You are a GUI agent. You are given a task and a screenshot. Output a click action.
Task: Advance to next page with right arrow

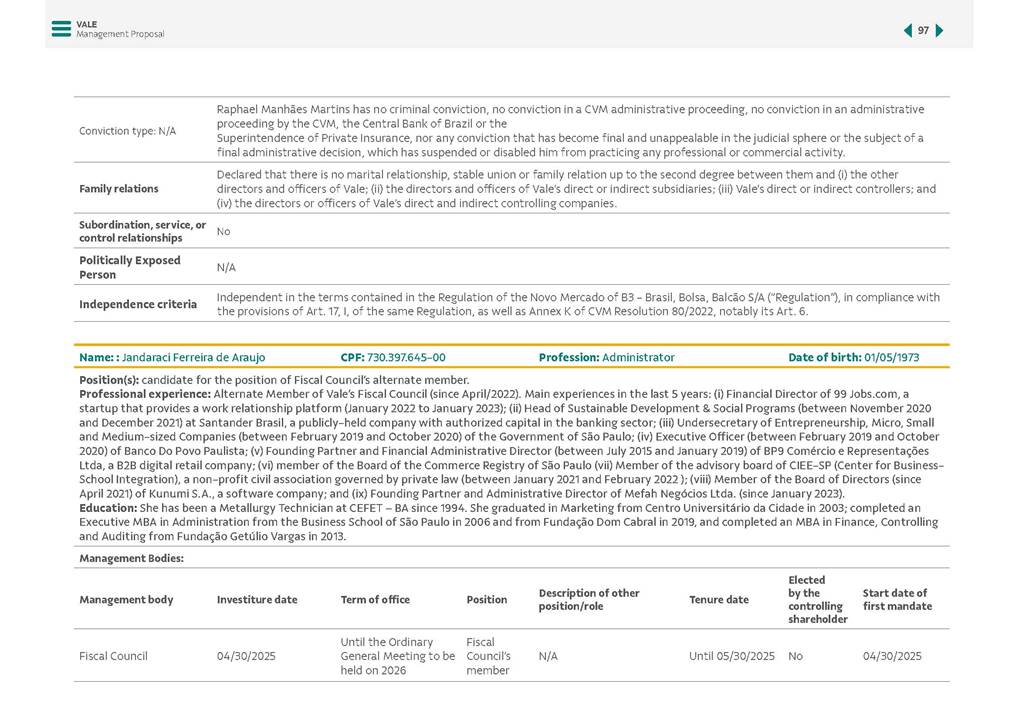[x=940, y=31]
